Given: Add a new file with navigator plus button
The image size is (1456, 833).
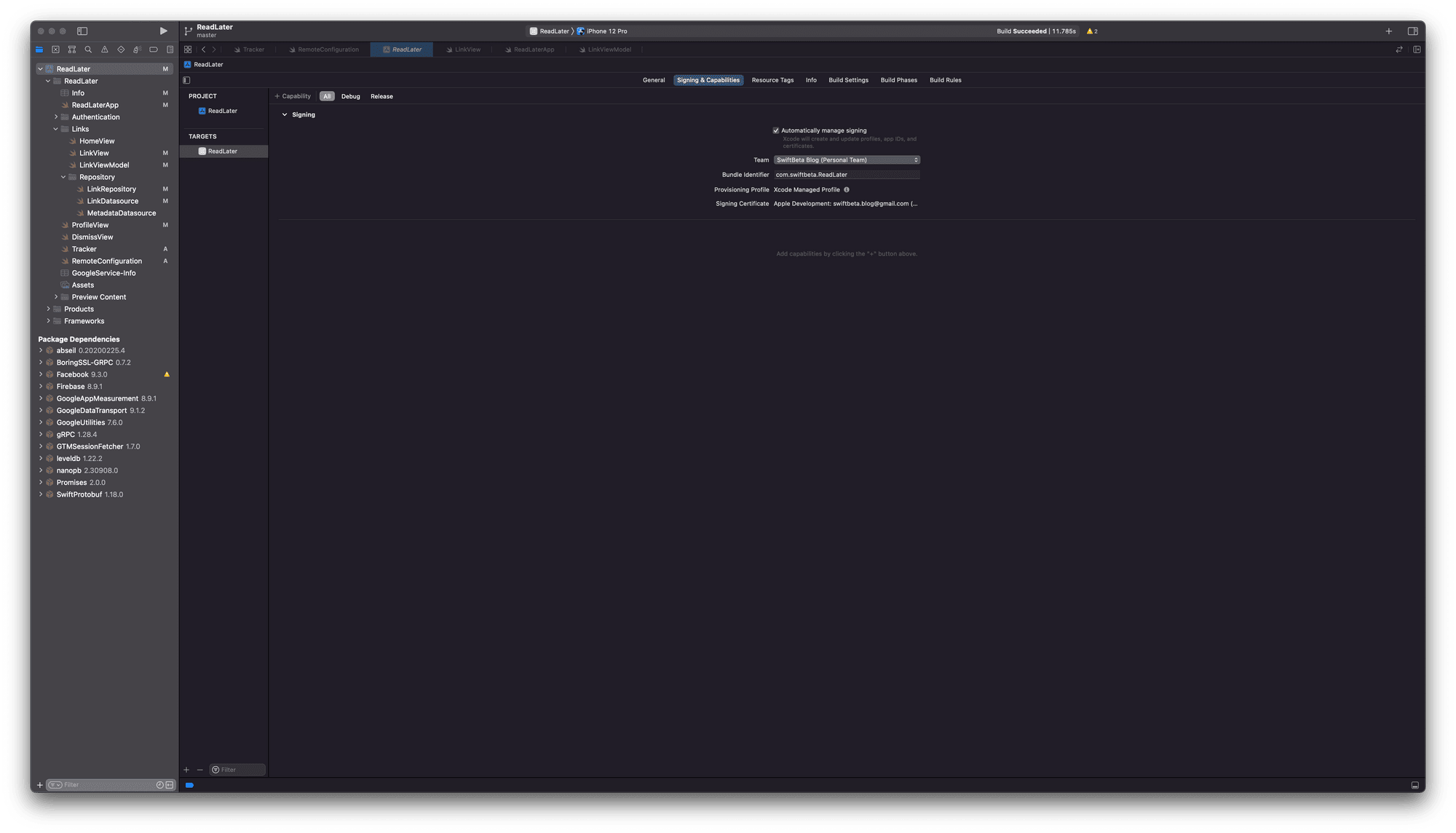Looking at the screenshot, I should pyautogui.click(x=40, y=785).
